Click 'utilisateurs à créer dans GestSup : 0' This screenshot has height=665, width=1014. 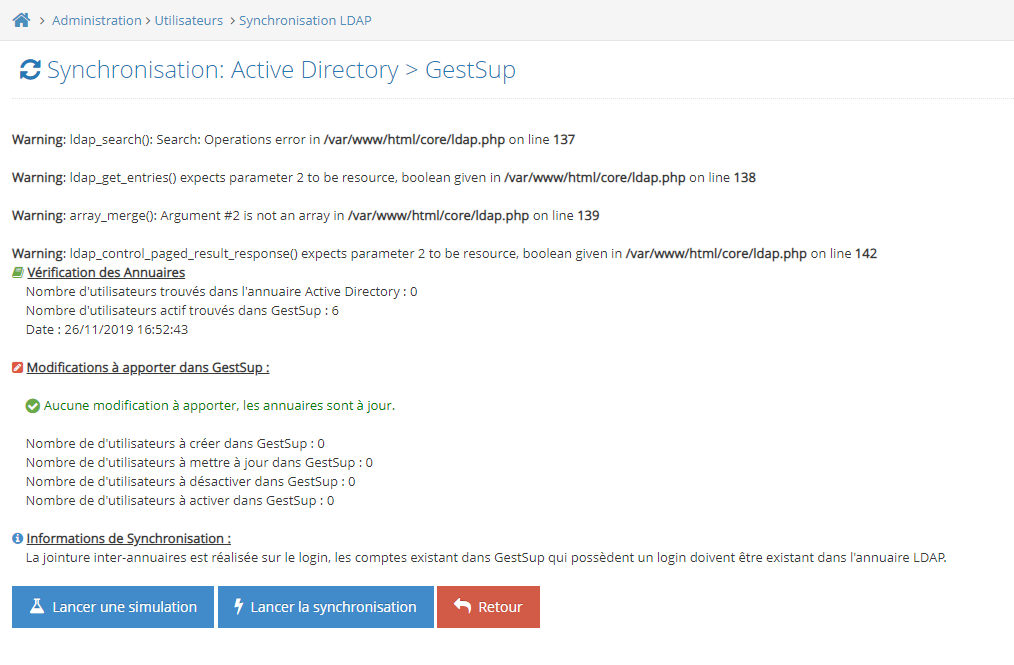tap(175, 444)
